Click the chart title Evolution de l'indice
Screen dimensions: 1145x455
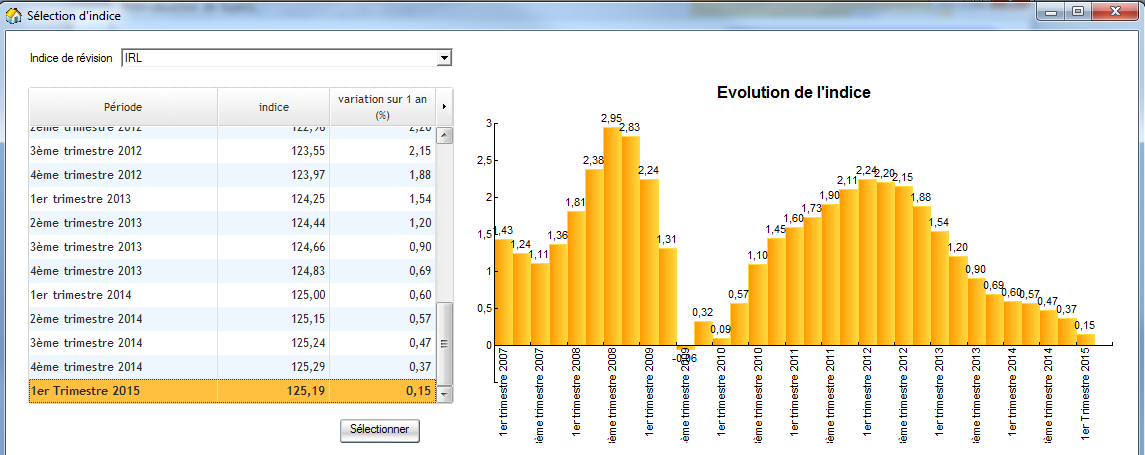tap(793, 93)
